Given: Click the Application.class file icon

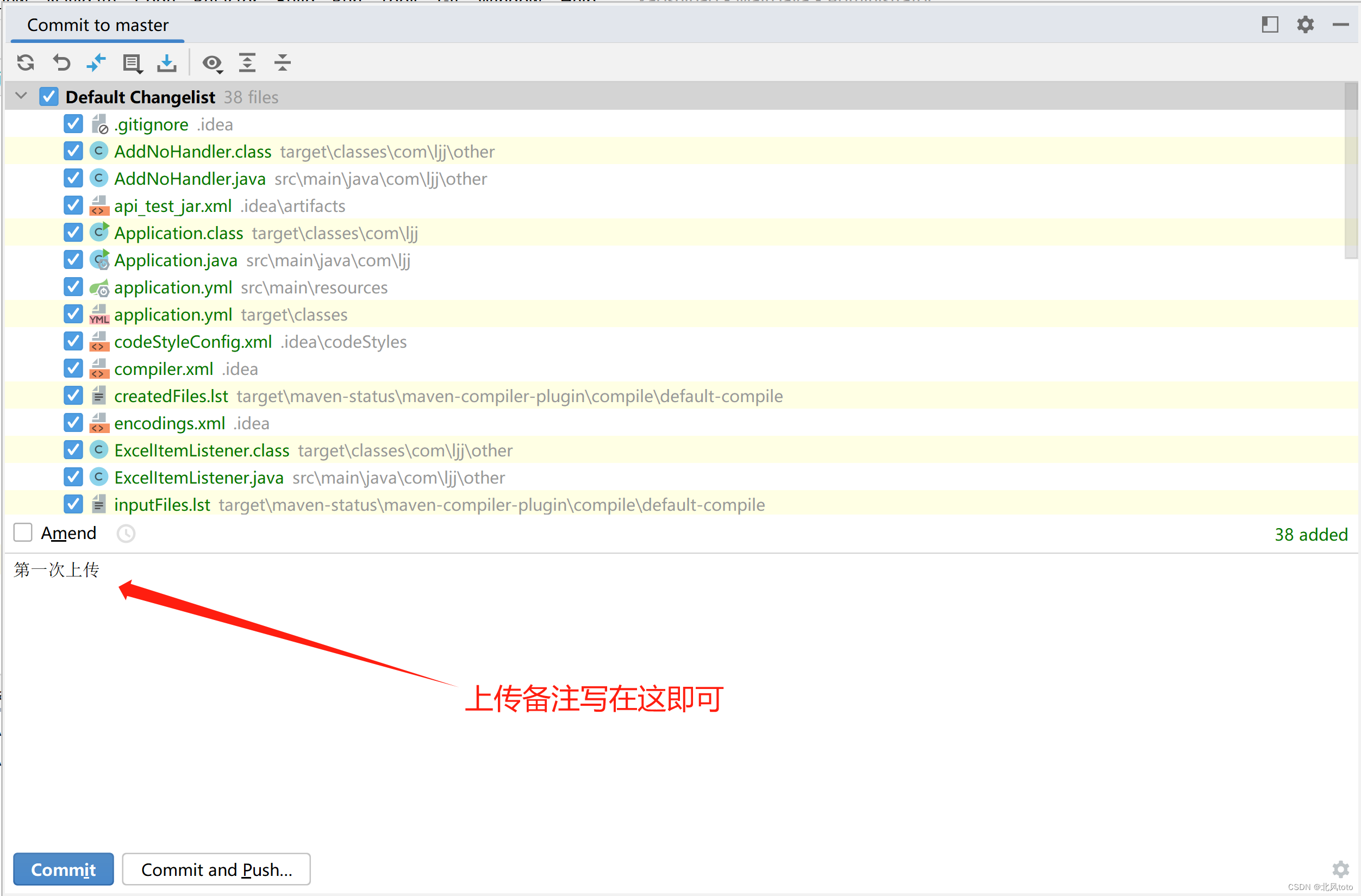Looking at the screenshot, I should pos(99,232).
